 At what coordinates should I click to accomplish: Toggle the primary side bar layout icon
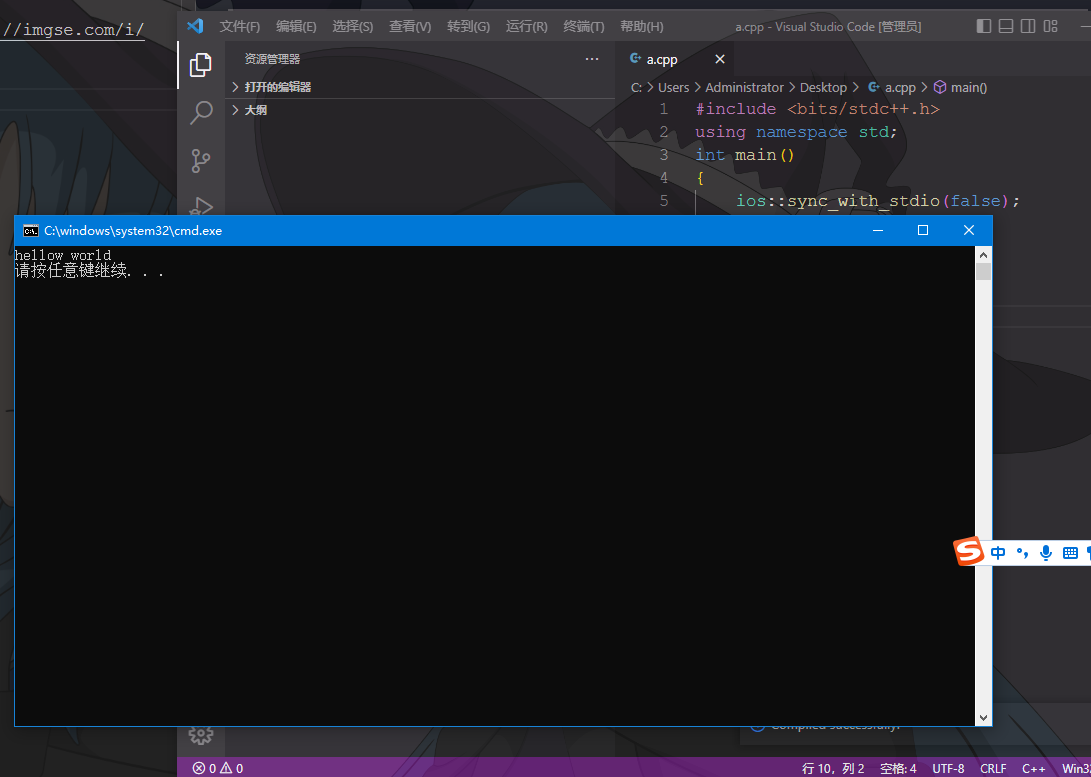click(x=984, y=26)
